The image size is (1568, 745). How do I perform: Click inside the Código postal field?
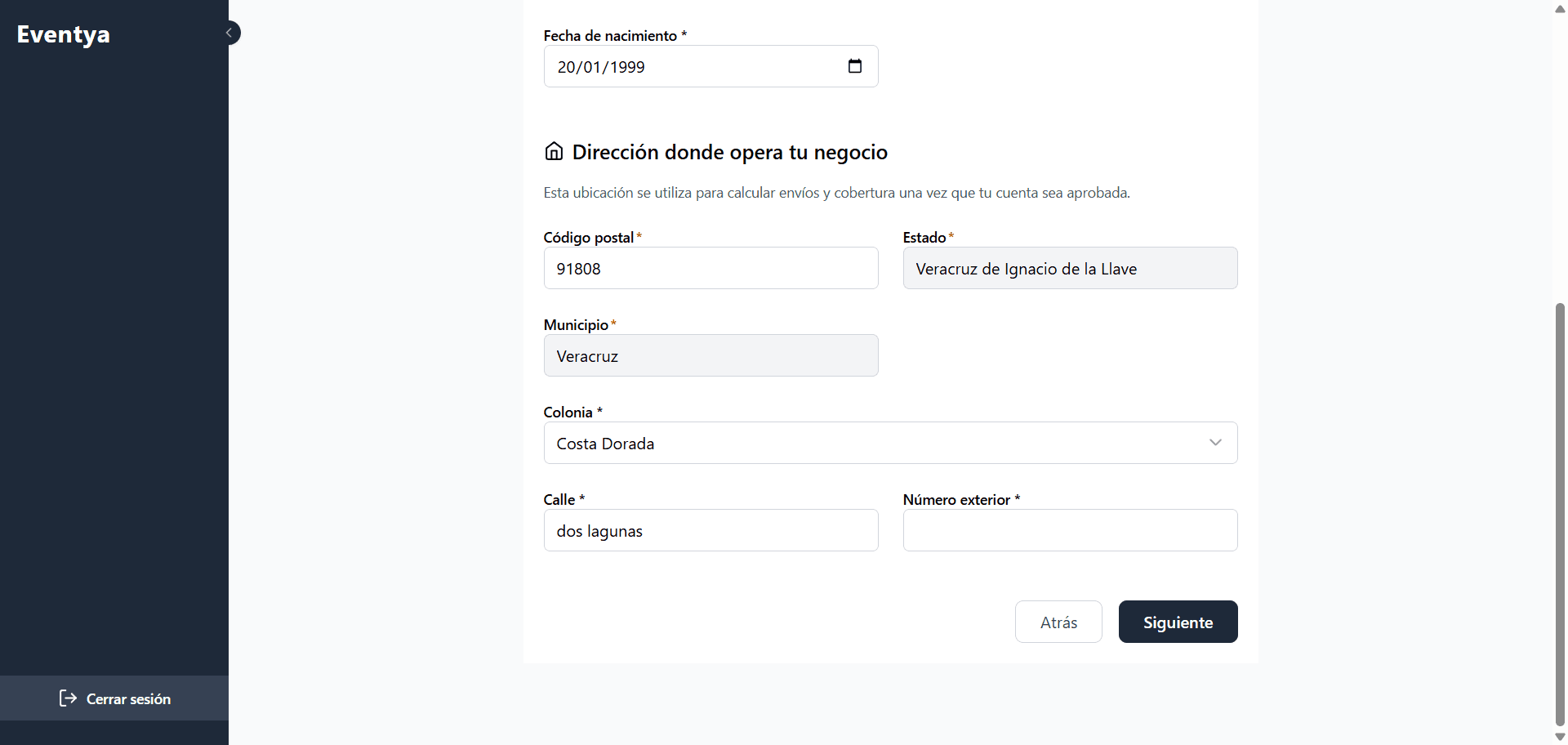click(x=710, y=268)
